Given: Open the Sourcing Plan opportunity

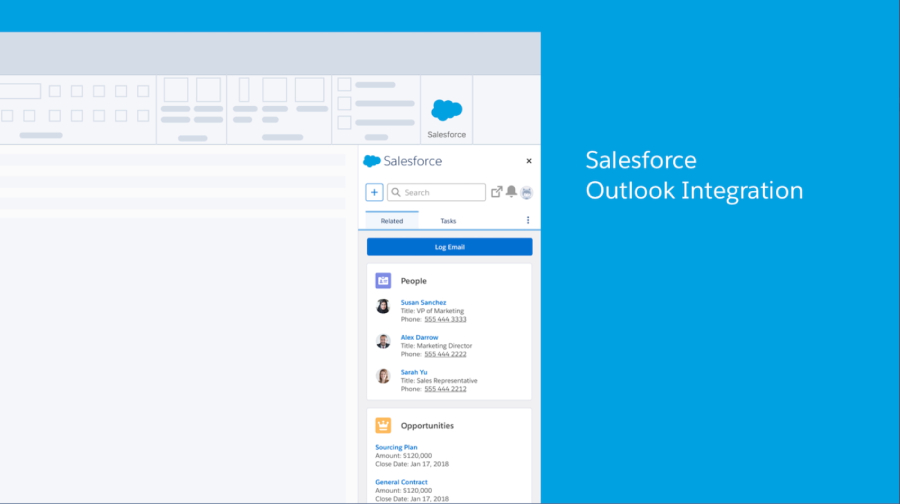Looking at the screenshot, I should (x=396, y=447).
